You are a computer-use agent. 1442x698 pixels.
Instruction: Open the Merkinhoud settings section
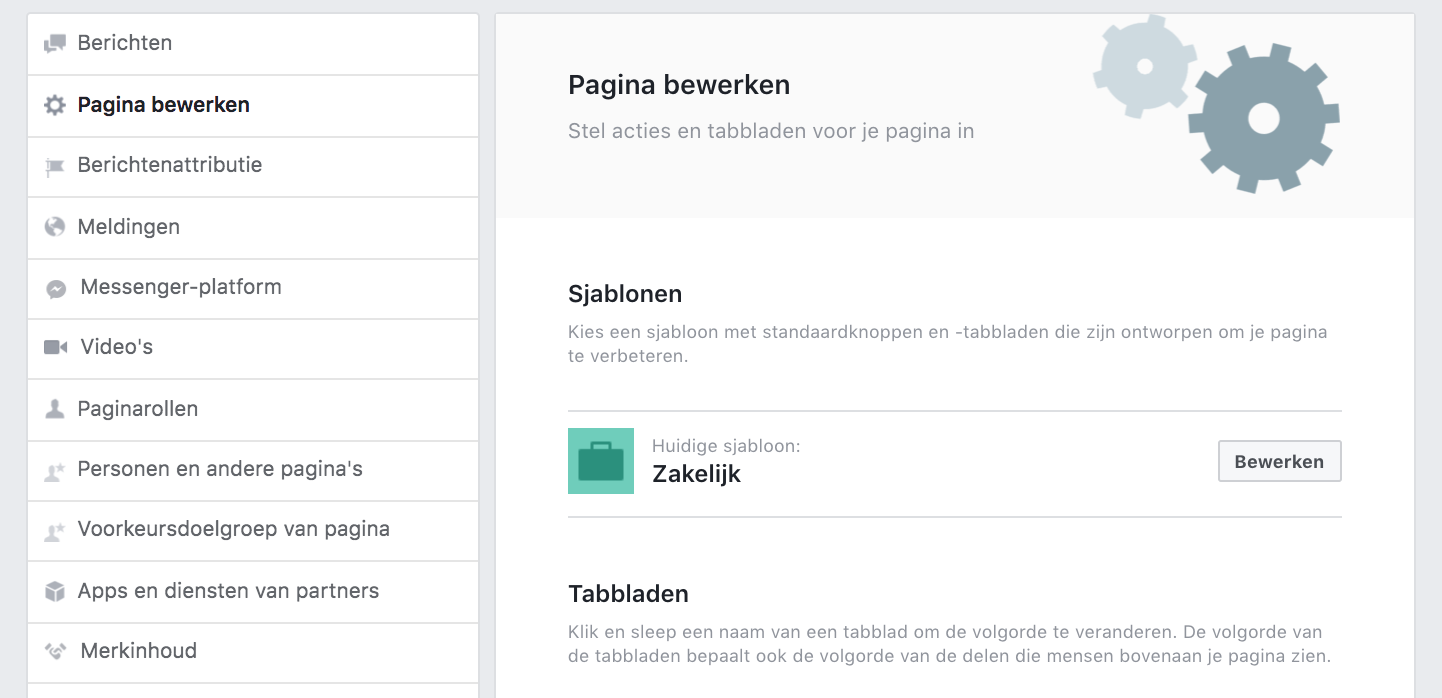click(137, 650)
